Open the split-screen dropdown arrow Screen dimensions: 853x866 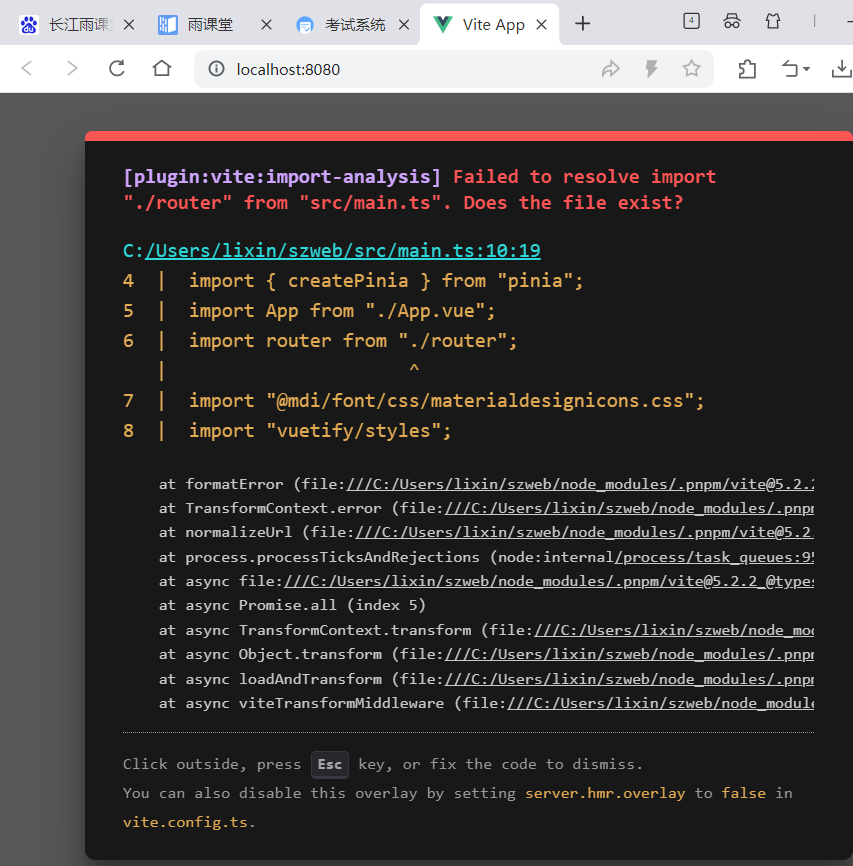coord(806,68)
